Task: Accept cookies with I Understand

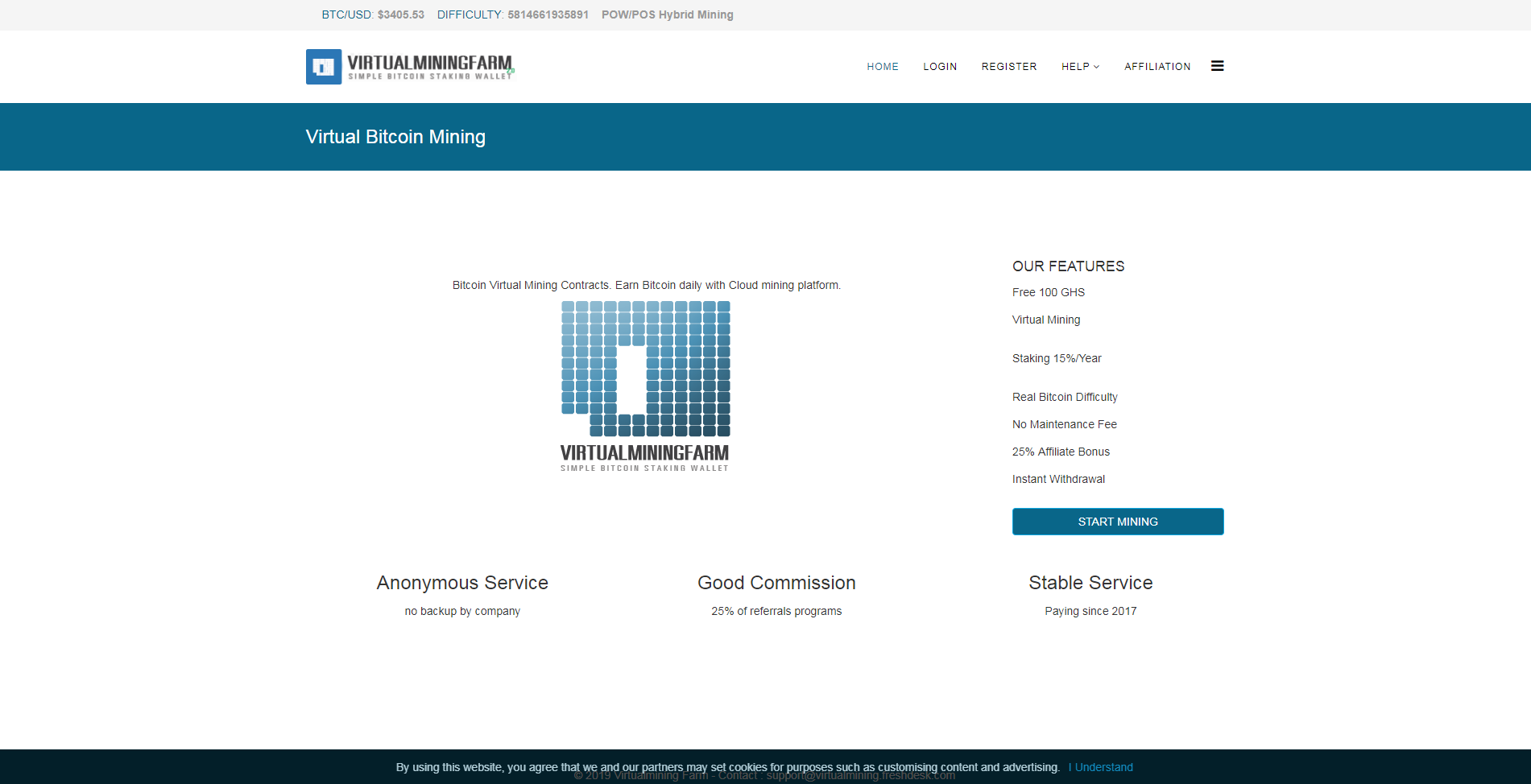Action: [1101, 767]
